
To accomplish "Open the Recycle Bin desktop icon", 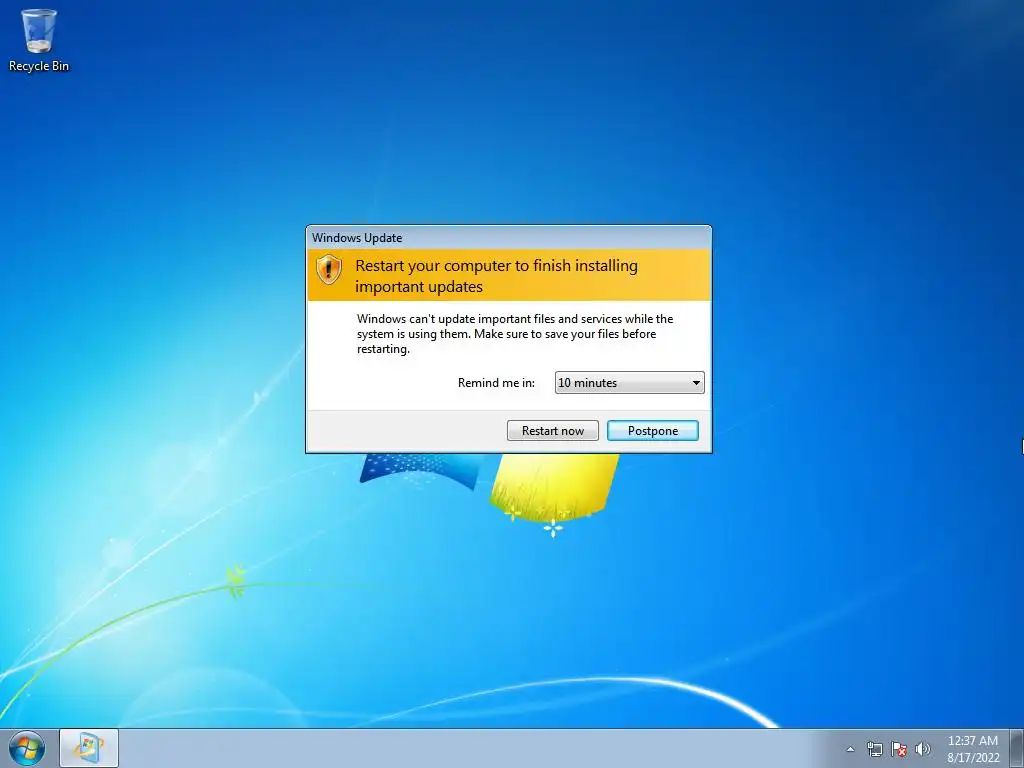I will click(39, 39).
